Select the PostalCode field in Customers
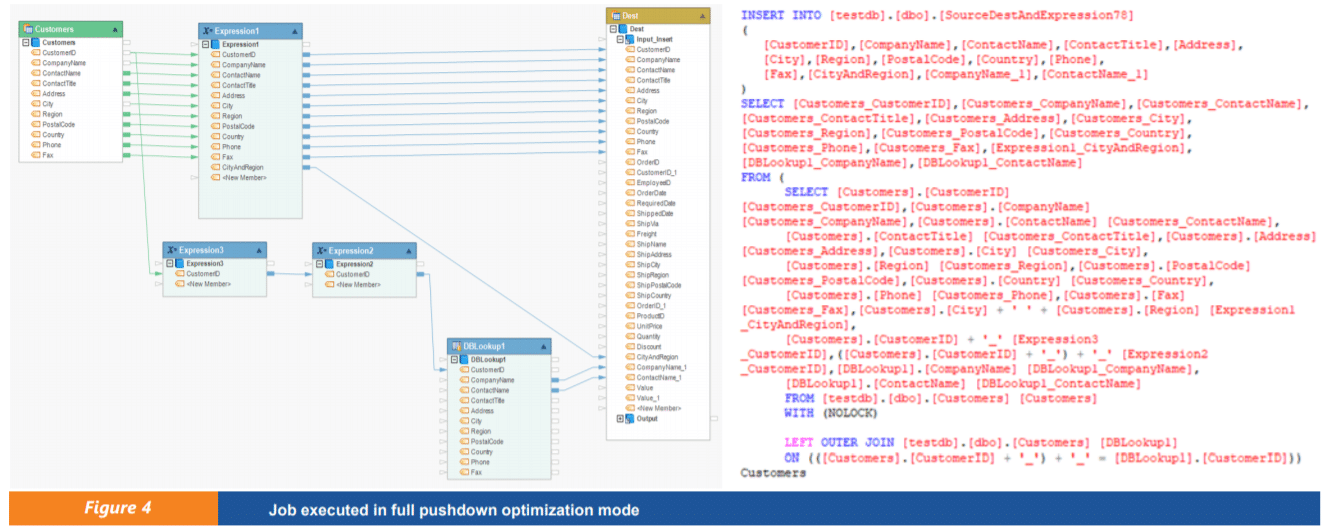 (58, 125)
